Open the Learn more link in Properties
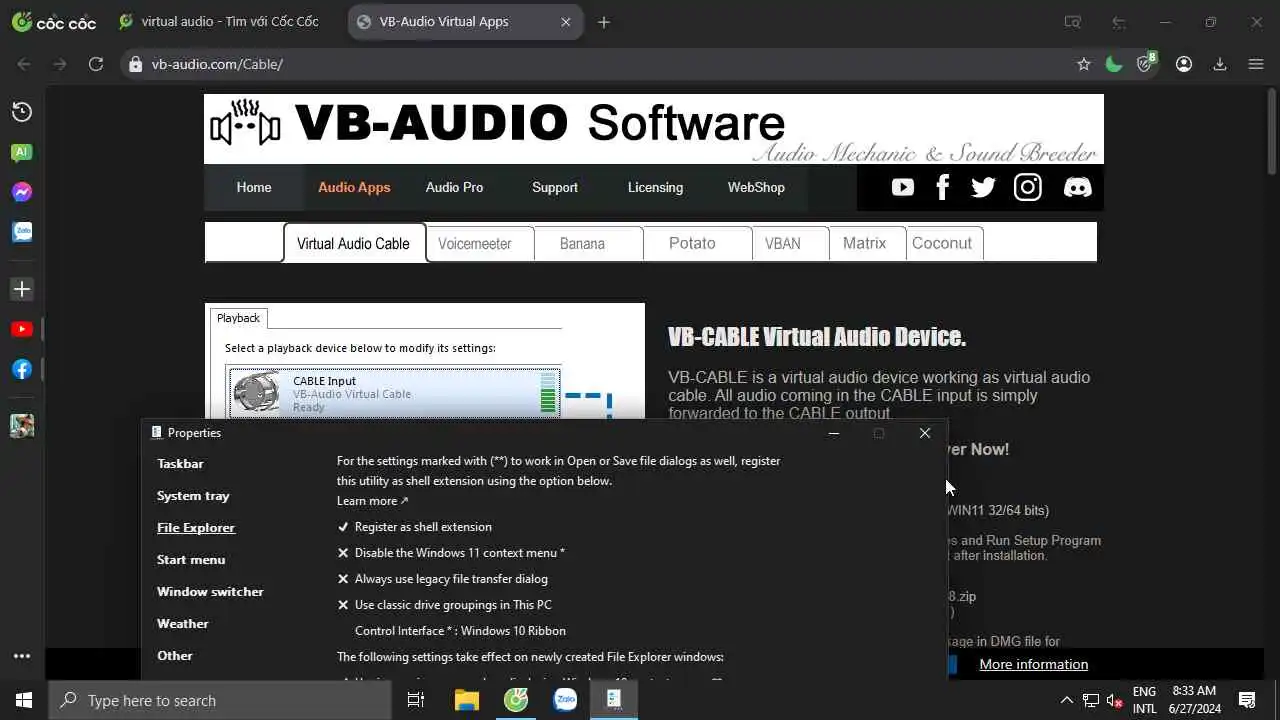The height and width of the screenshot is (720, 1280). [x=372, y=501]
